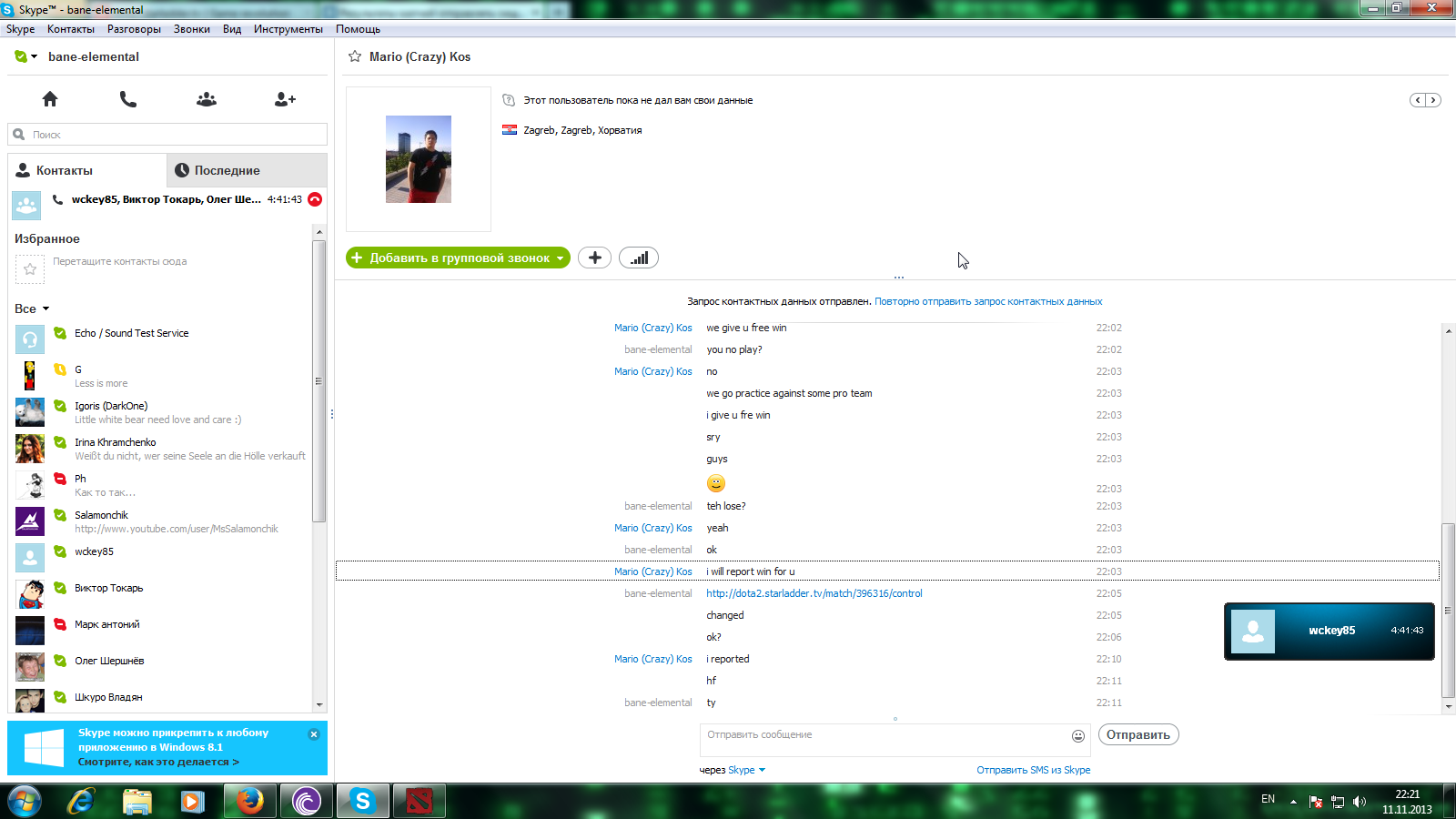The width and height of the screenshot is (1456, 819).
Task: Click sender name on 'i will report win' message
Action: pyautogui.click(x=653, y=571)
